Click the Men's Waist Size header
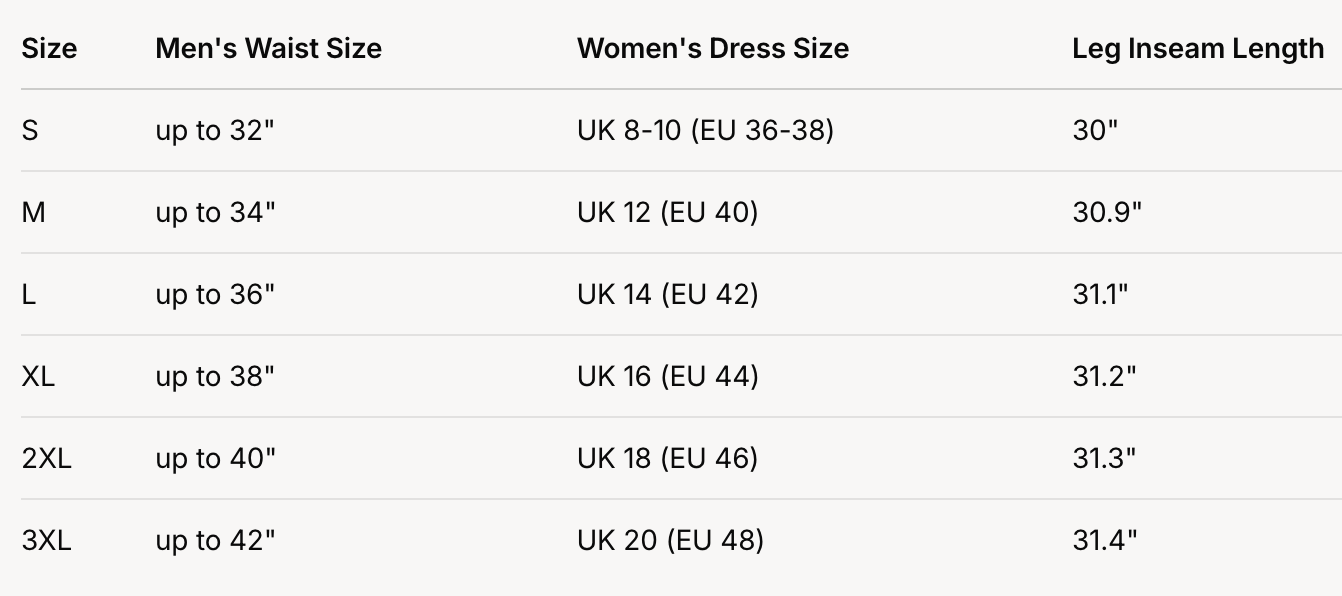 click(x=268, y=48)
